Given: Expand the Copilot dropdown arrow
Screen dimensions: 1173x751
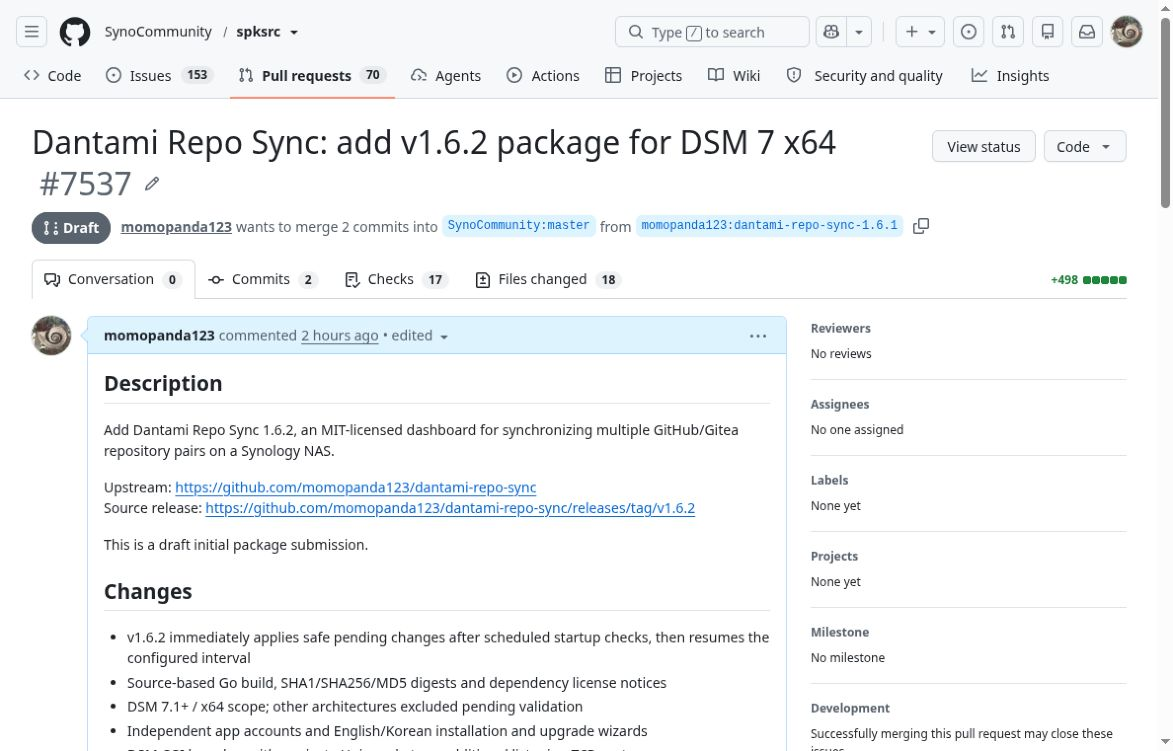Looking at the screenshot, I should point(859,32).
